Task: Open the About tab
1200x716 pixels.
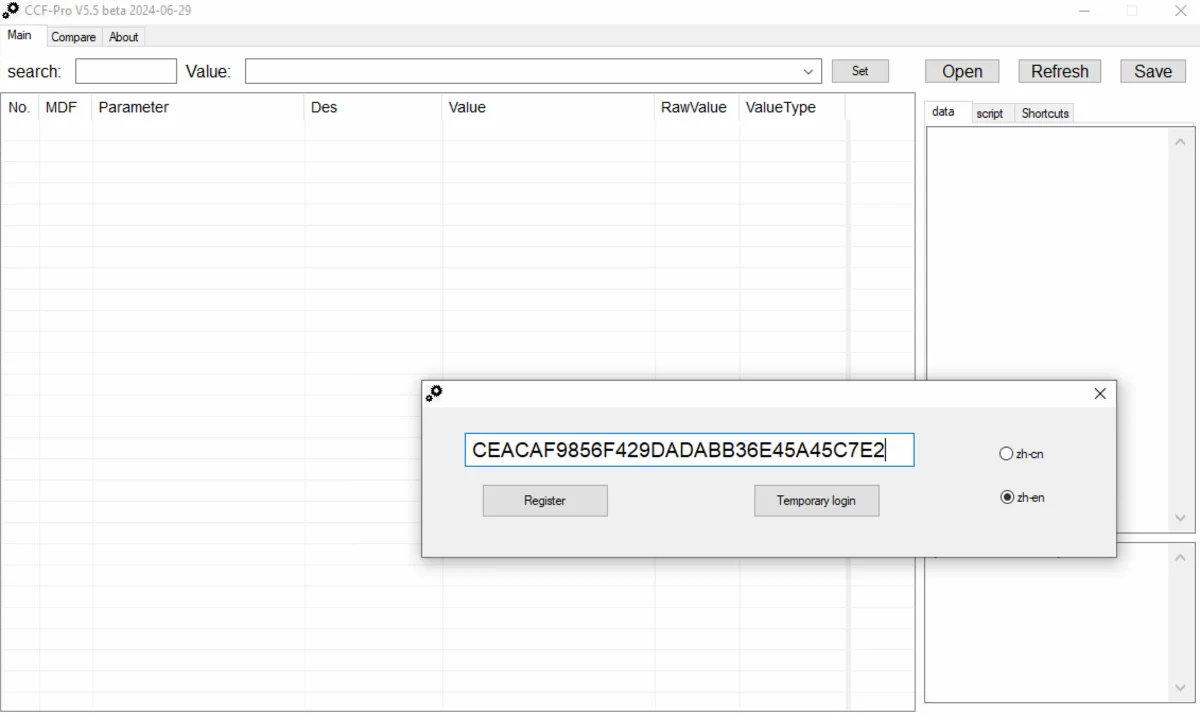Action: tap(123, 36)
